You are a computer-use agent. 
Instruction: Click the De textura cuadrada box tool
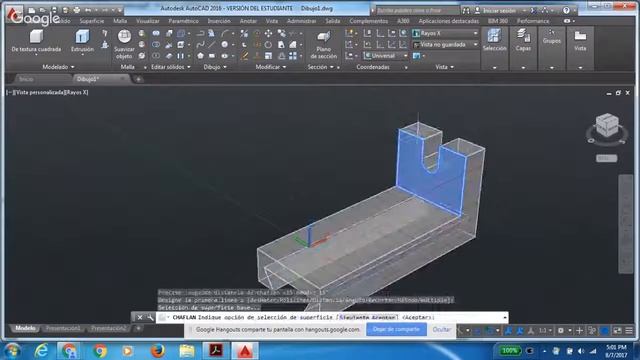(36, 41)
